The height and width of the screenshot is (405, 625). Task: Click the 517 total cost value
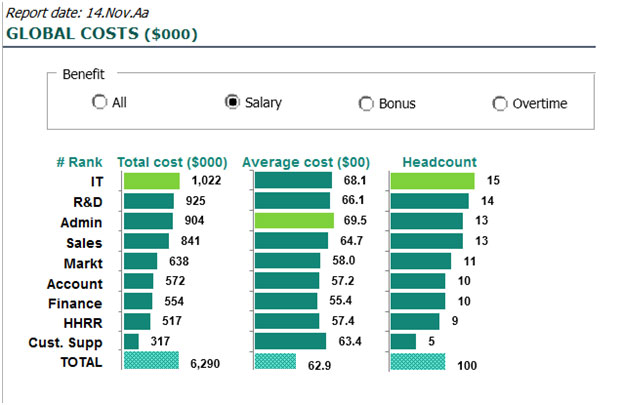(x=172, y=320)
